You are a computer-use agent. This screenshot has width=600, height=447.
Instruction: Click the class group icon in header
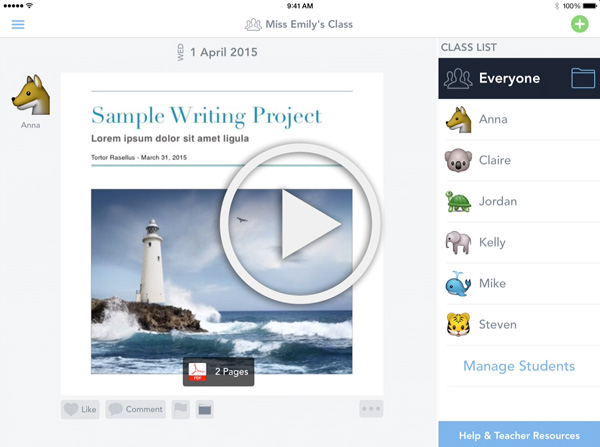(253, 24)
